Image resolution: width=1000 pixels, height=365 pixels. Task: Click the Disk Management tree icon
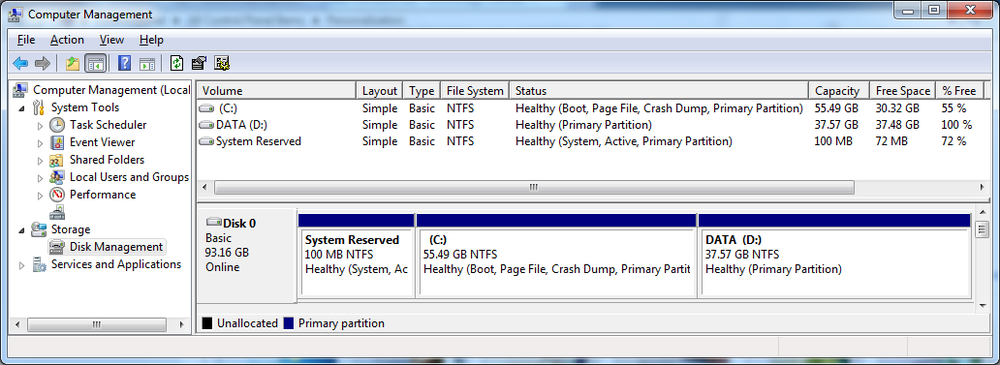pos(57,247)
